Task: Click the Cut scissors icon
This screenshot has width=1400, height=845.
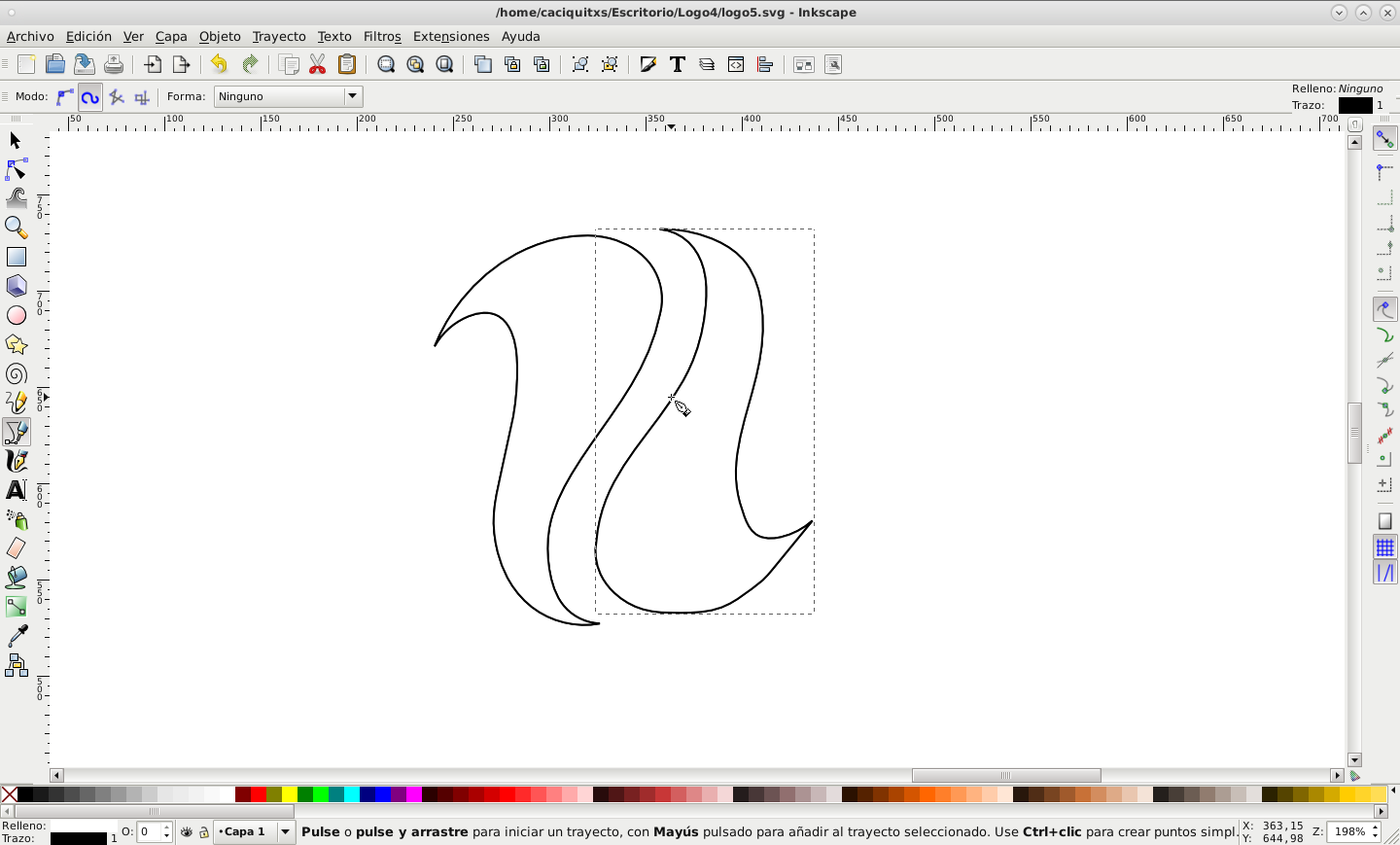Action: 318,65
